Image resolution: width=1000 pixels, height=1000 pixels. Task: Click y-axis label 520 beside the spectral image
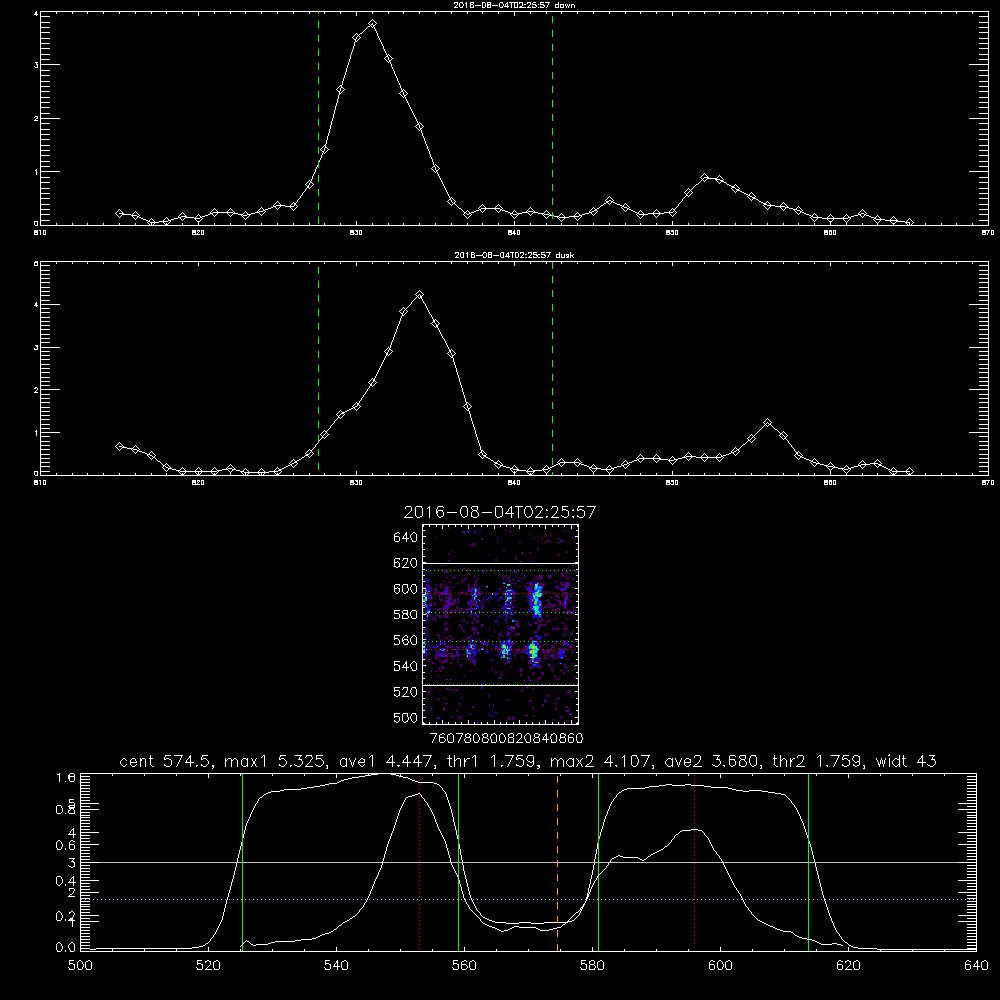406,692
